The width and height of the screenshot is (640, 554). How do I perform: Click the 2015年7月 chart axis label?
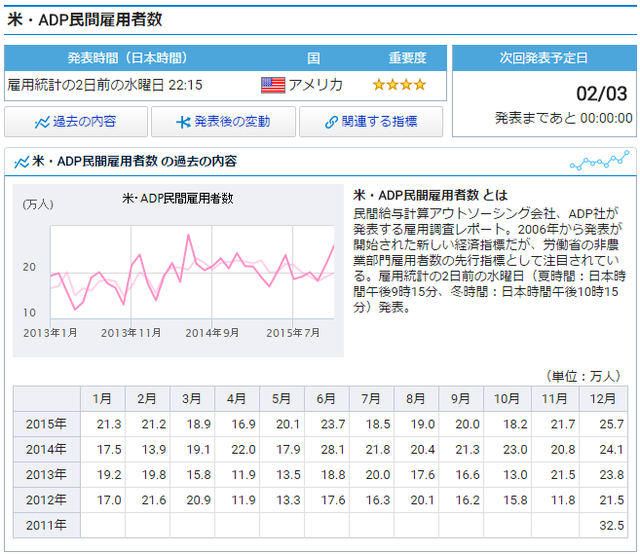click(x=293, y=333)
